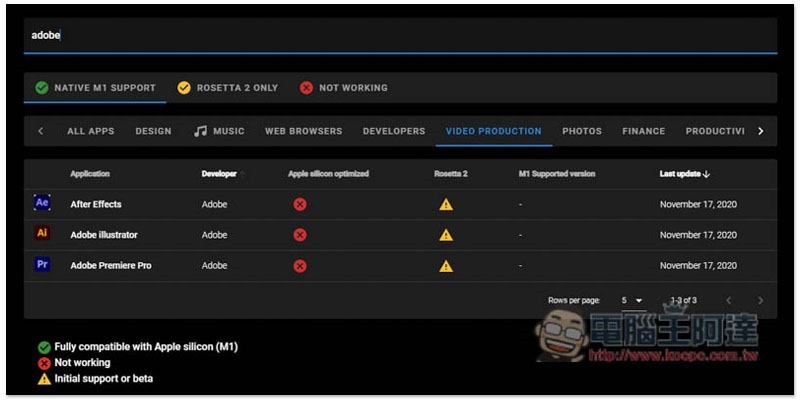Click Adobe developer cell in Premiere Pro row

click(x=214, y=266)
